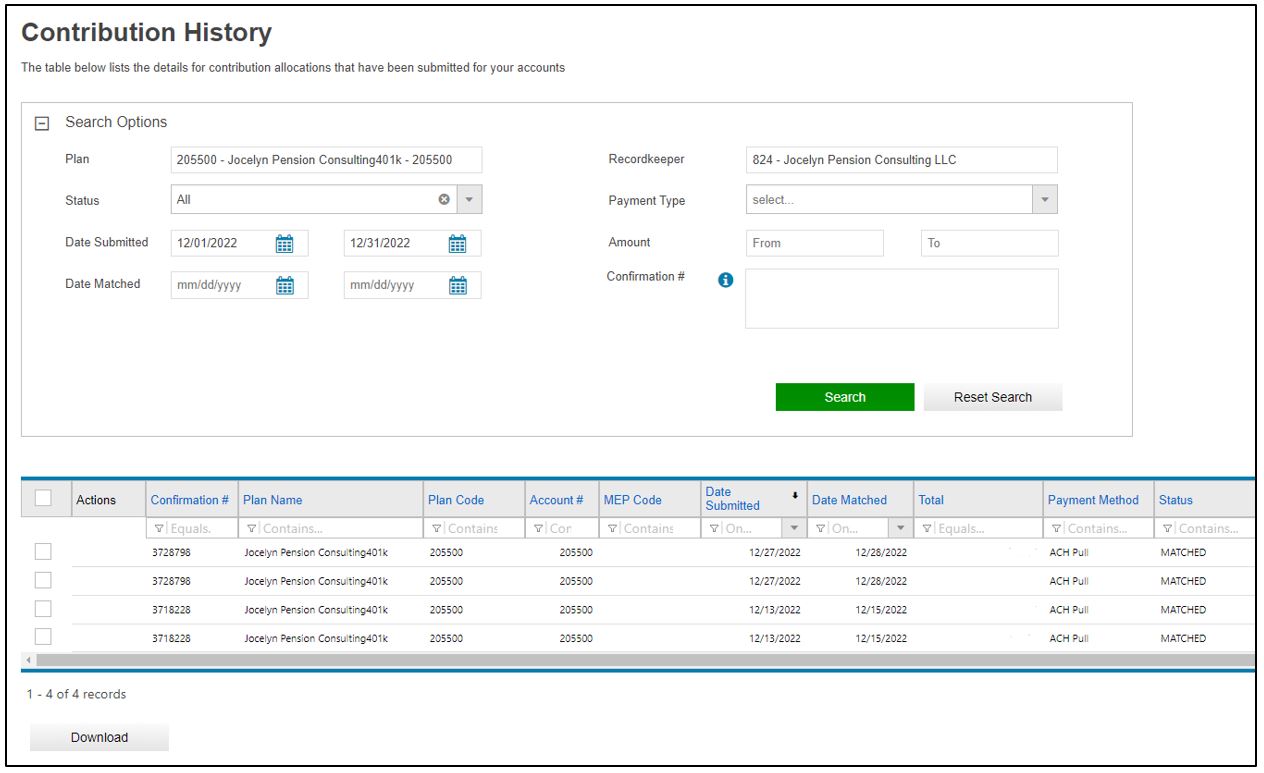
Task: Sort by the Payment Method column header
Action: point(1092,500)
